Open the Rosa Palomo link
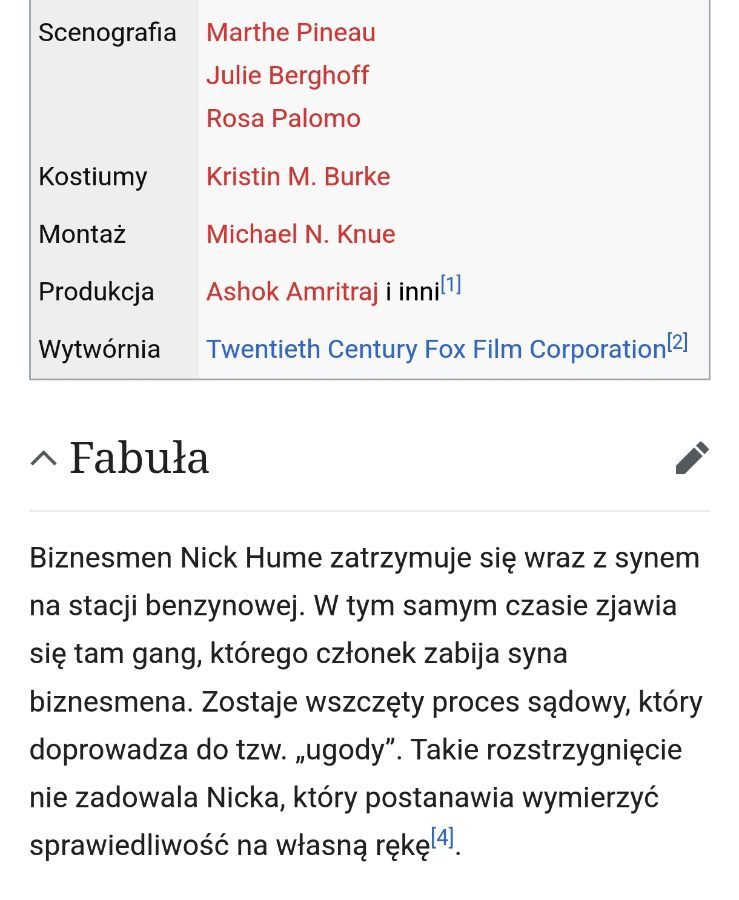The image size is (739, 900). 283,118
